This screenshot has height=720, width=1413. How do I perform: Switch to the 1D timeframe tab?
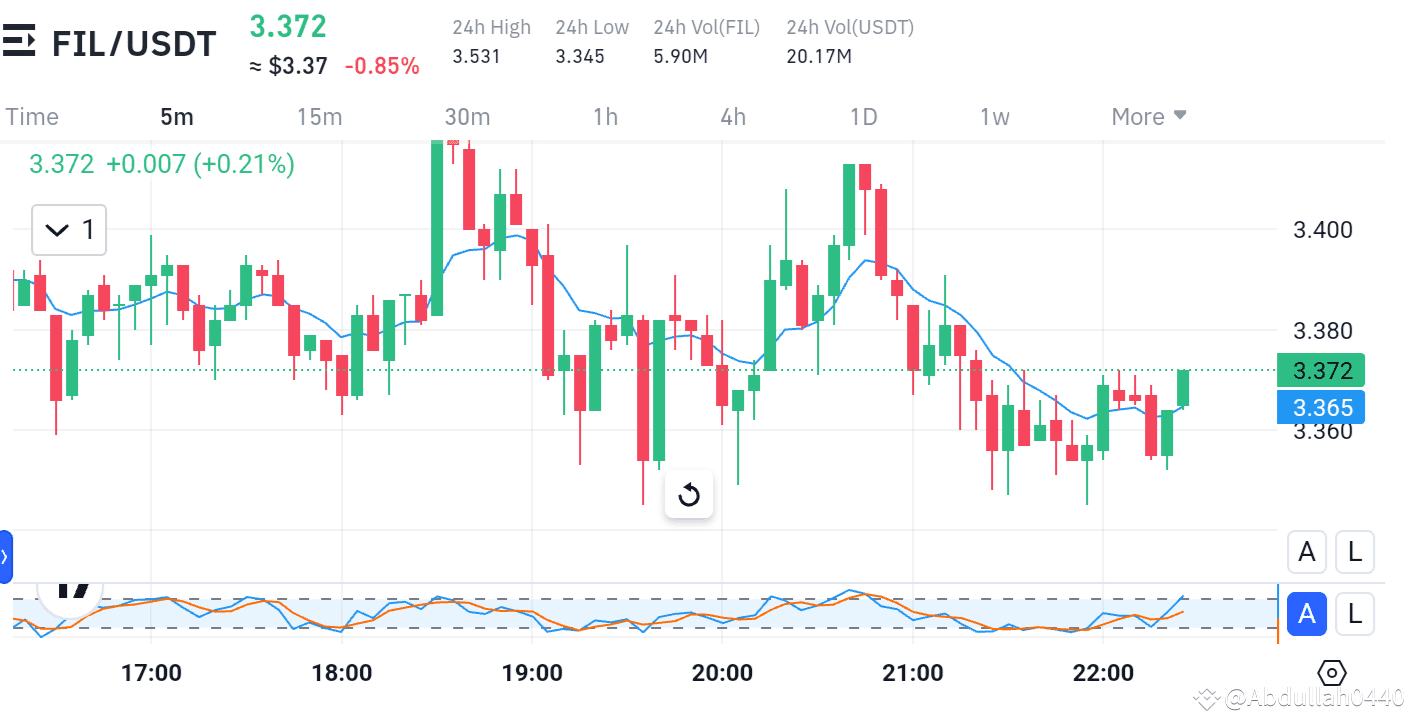[x=863, y=116]
